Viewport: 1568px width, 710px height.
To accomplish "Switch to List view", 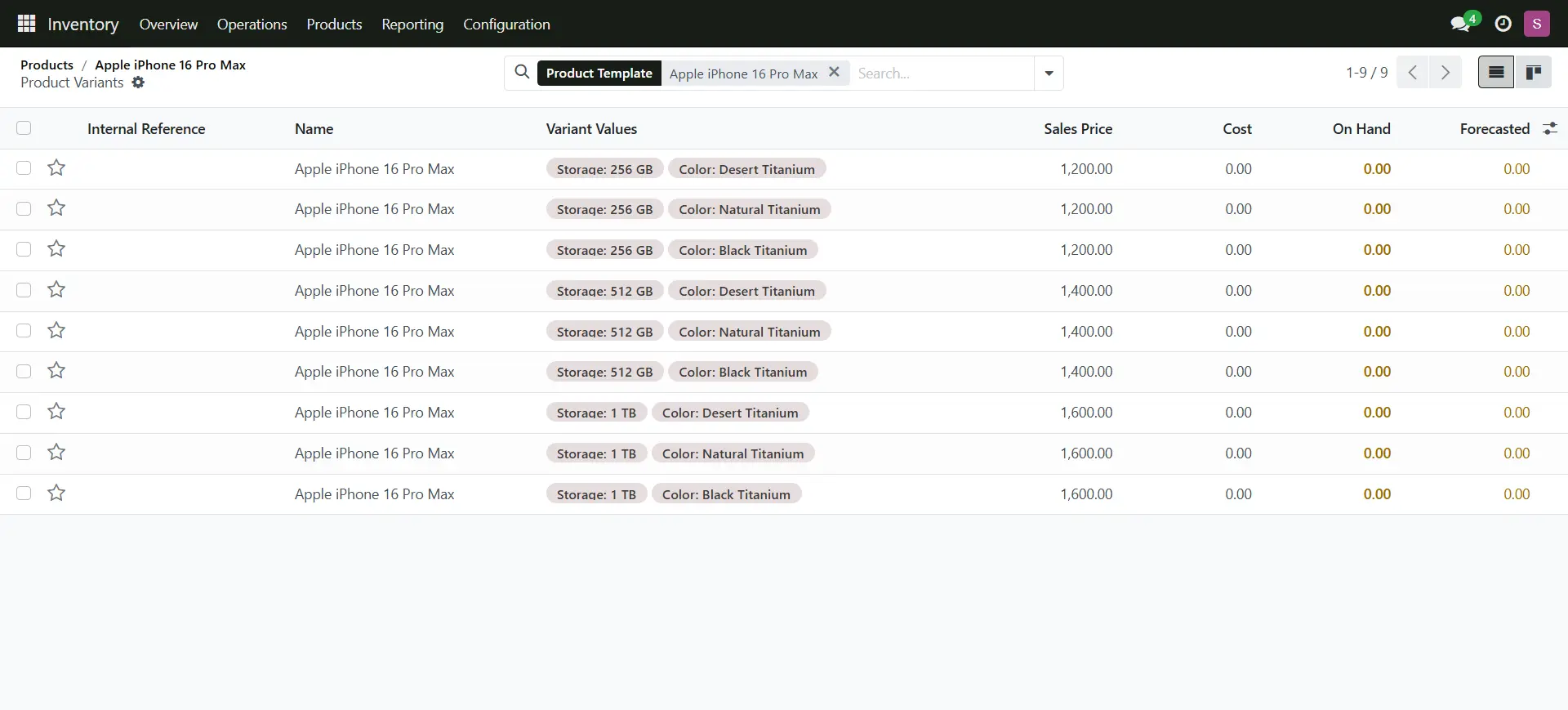I will click(x=1495, y=73).
